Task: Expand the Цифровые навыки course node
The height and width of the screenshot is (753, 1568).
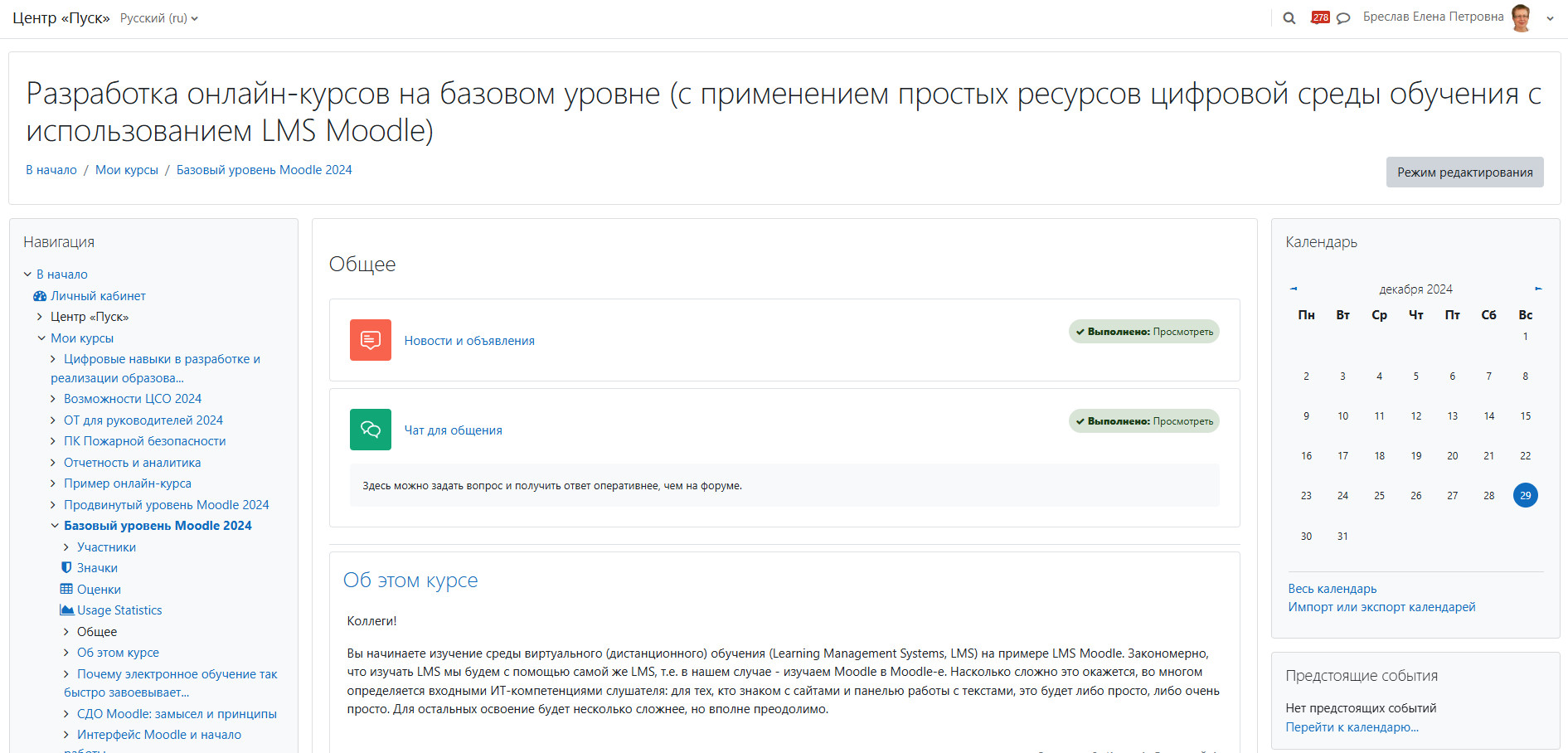Action: pos(53,359)
